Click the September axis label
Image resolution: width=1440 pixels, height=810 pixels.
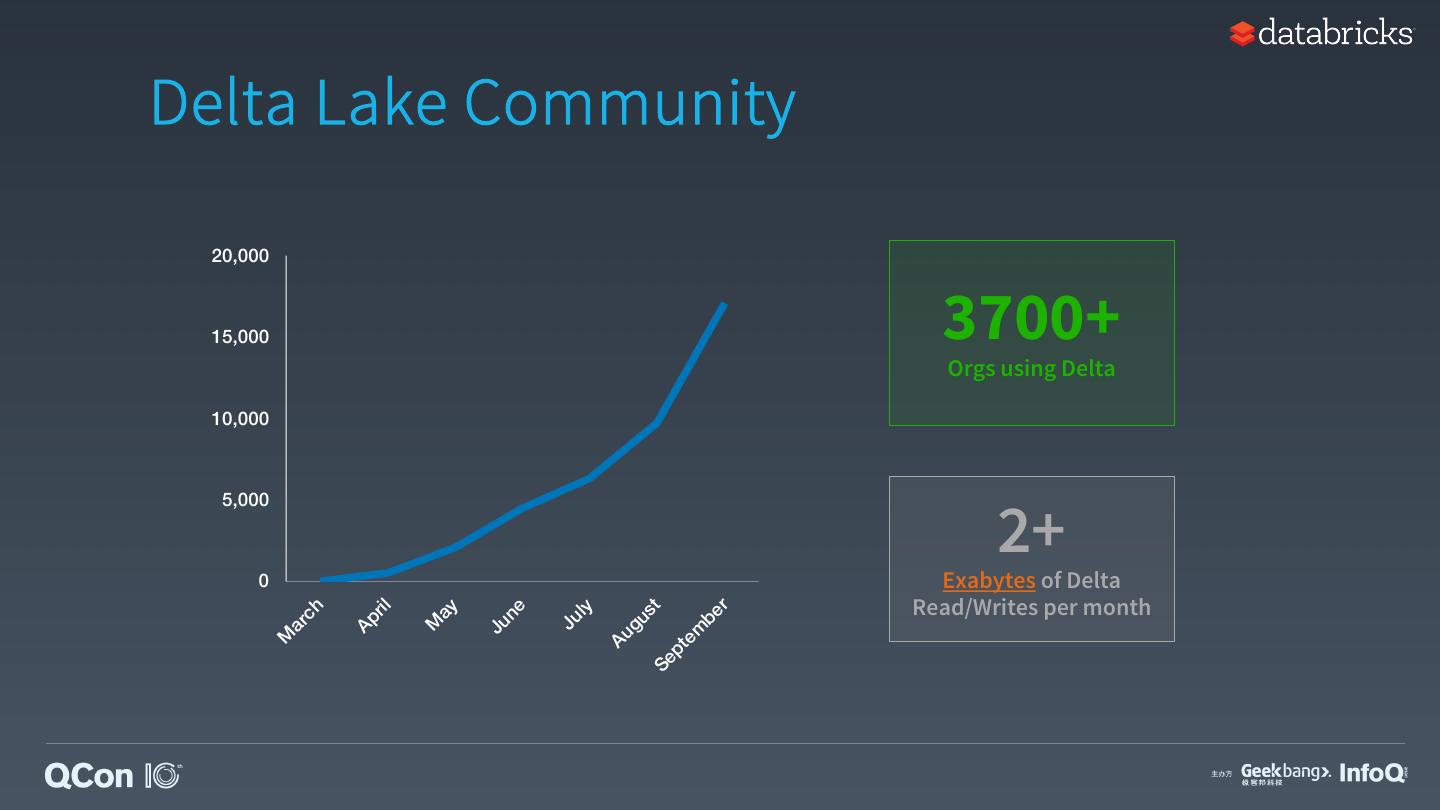point(692,635)
